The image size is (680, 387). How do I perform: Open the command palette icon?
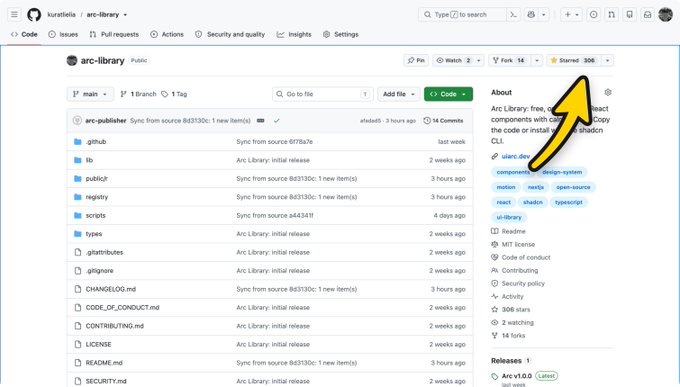coord(513,14)
